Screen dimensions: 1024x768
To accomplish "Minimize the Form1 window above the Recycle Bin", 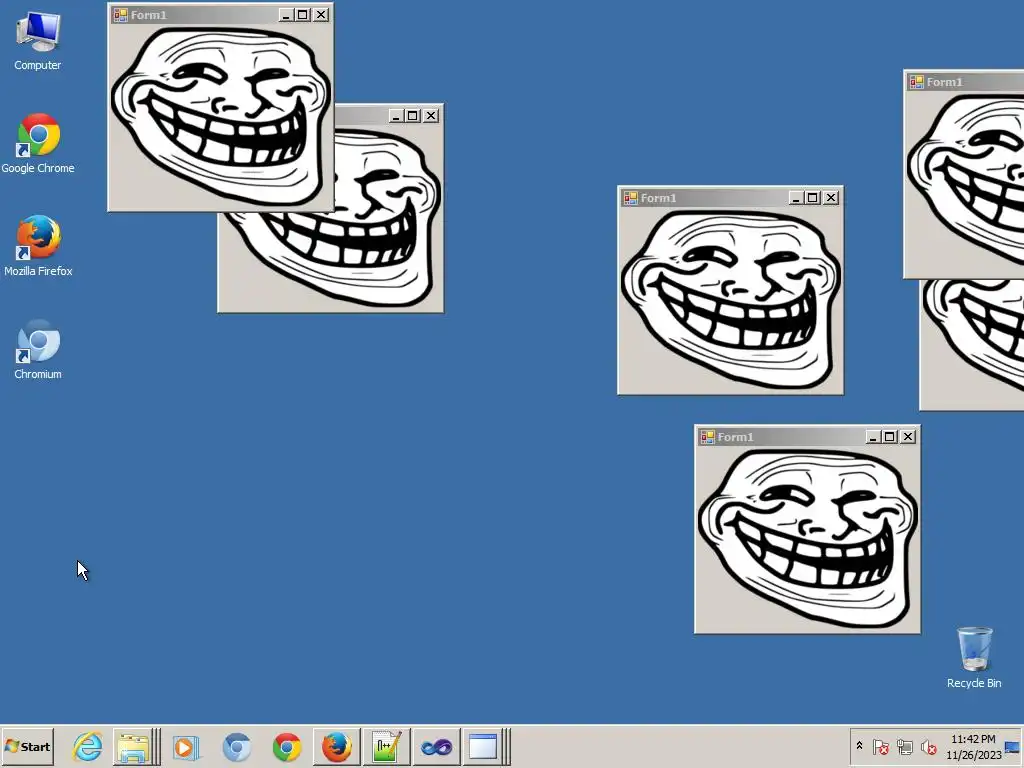I will click(873, 436).
